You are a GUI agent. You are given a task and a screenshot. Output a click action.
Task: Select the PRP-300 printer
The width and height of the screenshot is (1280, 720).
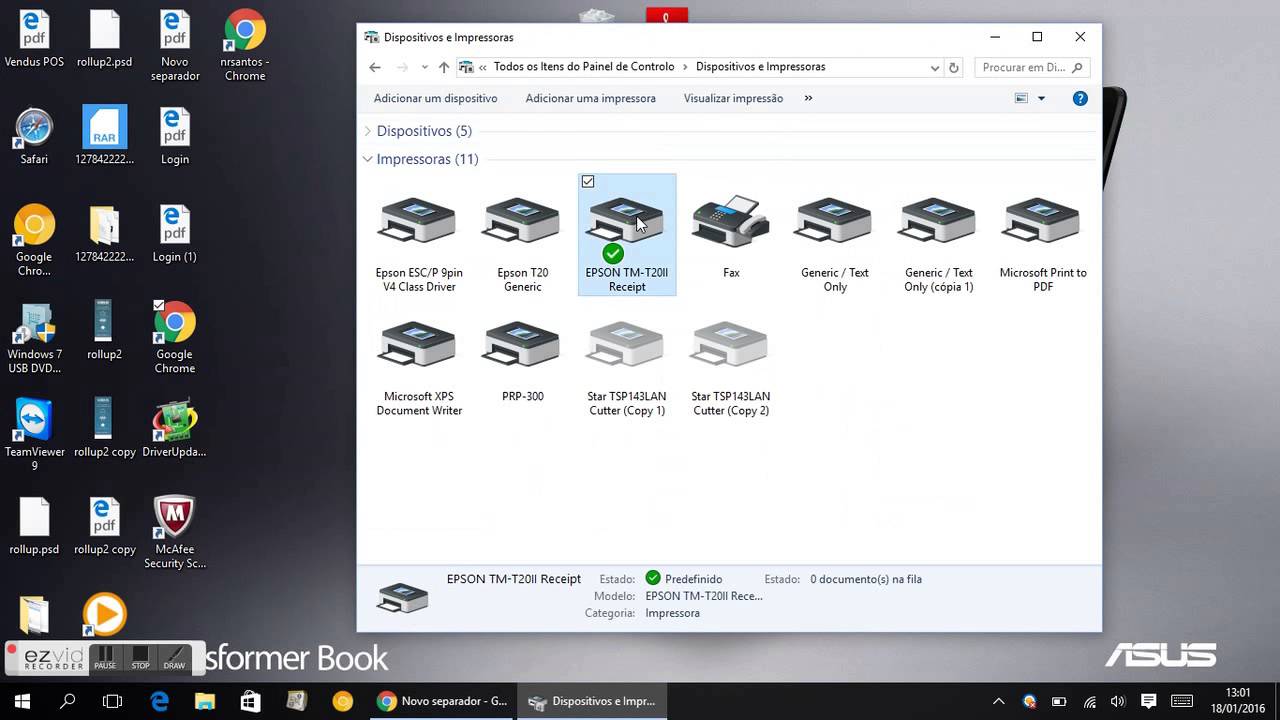tap(523, 360)
